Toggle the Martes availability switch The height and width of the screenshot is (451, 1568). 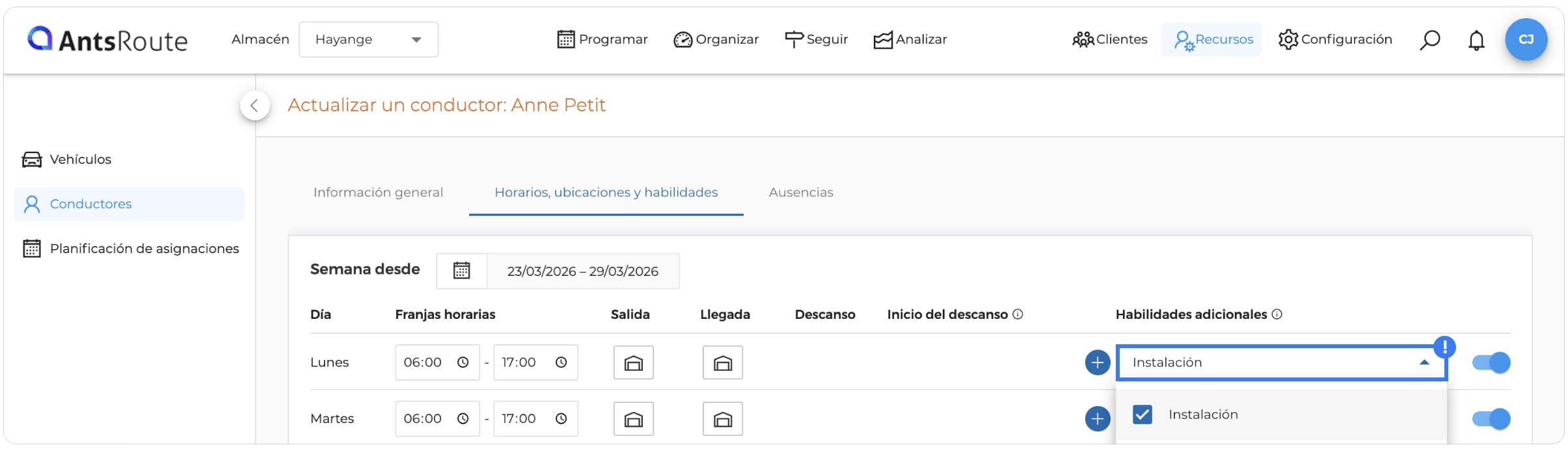pos(1491,418)
